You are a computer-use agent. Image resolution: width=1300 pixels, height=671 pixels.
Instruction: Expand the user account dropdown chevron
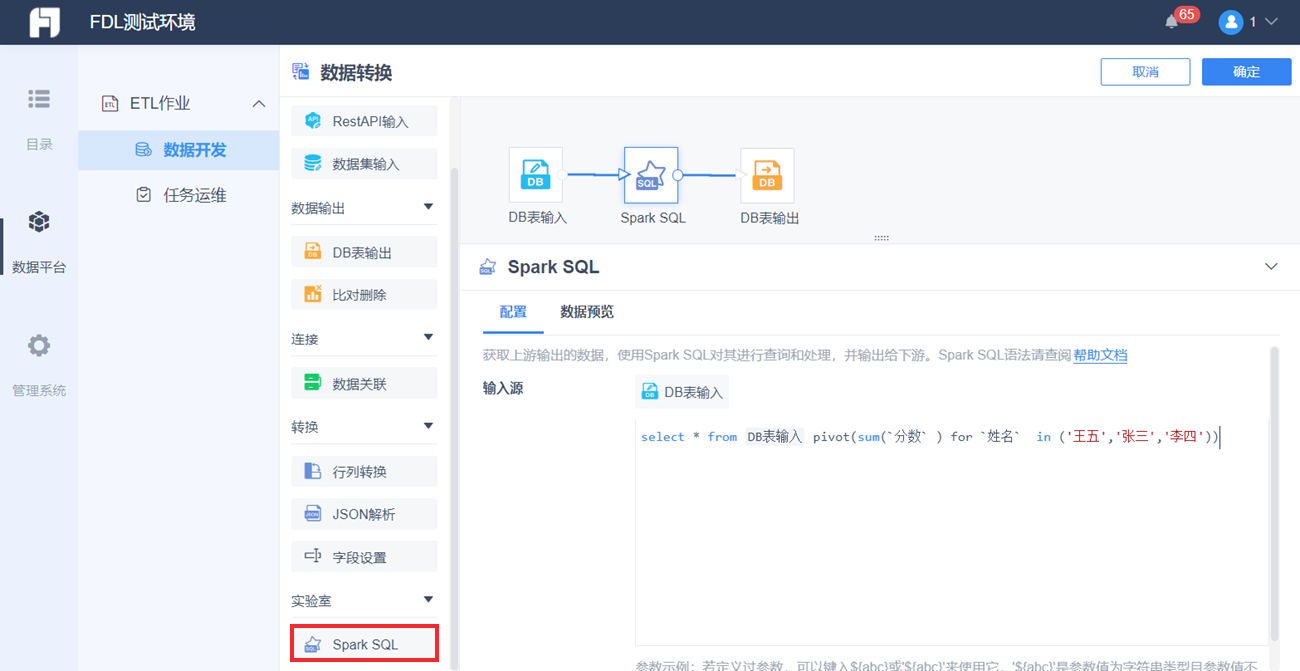1272,22
